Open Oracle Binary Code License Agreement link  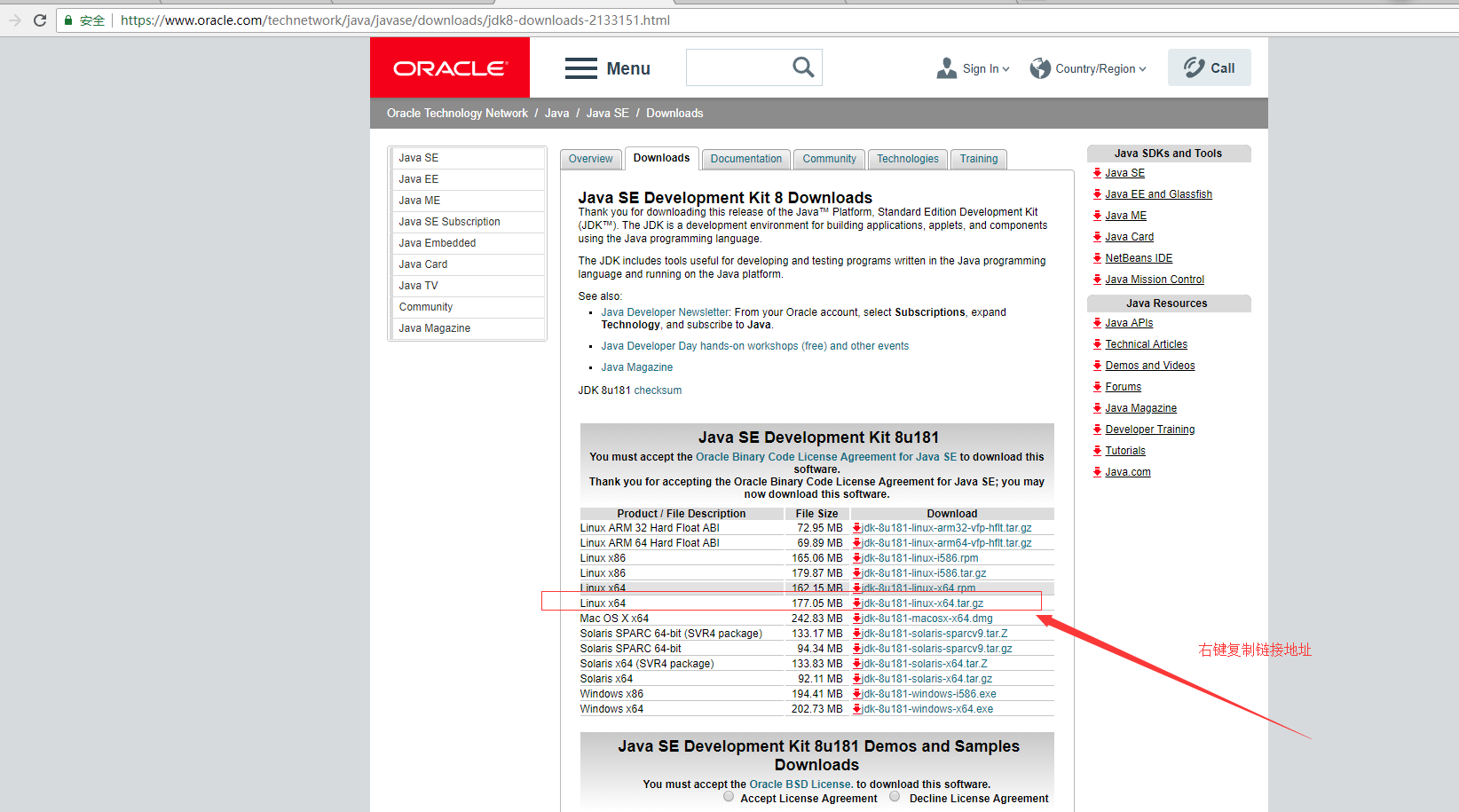click(x=826, y=457)
